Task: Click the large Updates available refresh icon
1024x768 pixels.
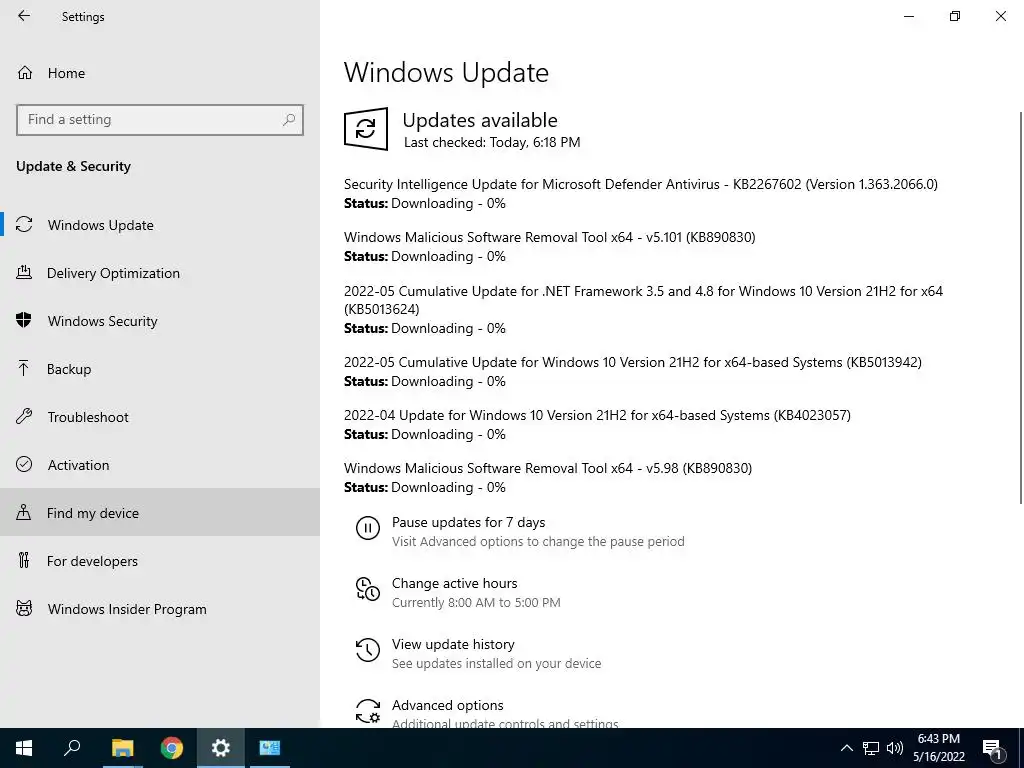Action: pos(366,129)
